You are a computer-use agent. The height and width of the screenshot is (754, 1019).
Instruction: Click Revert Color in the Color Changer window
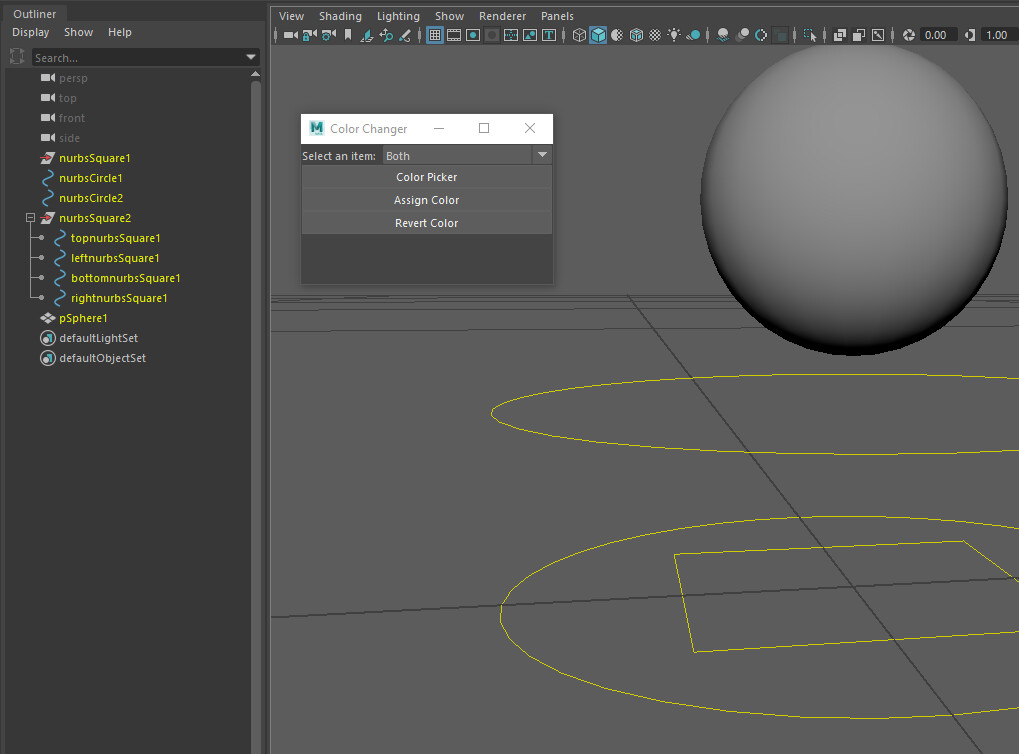pyautogui.click(x=426, y=222)
